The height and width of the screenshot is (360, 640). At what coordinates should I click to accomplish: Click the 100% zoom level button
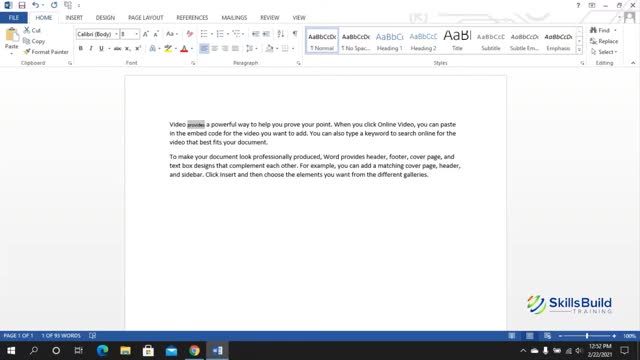(629, 336)
